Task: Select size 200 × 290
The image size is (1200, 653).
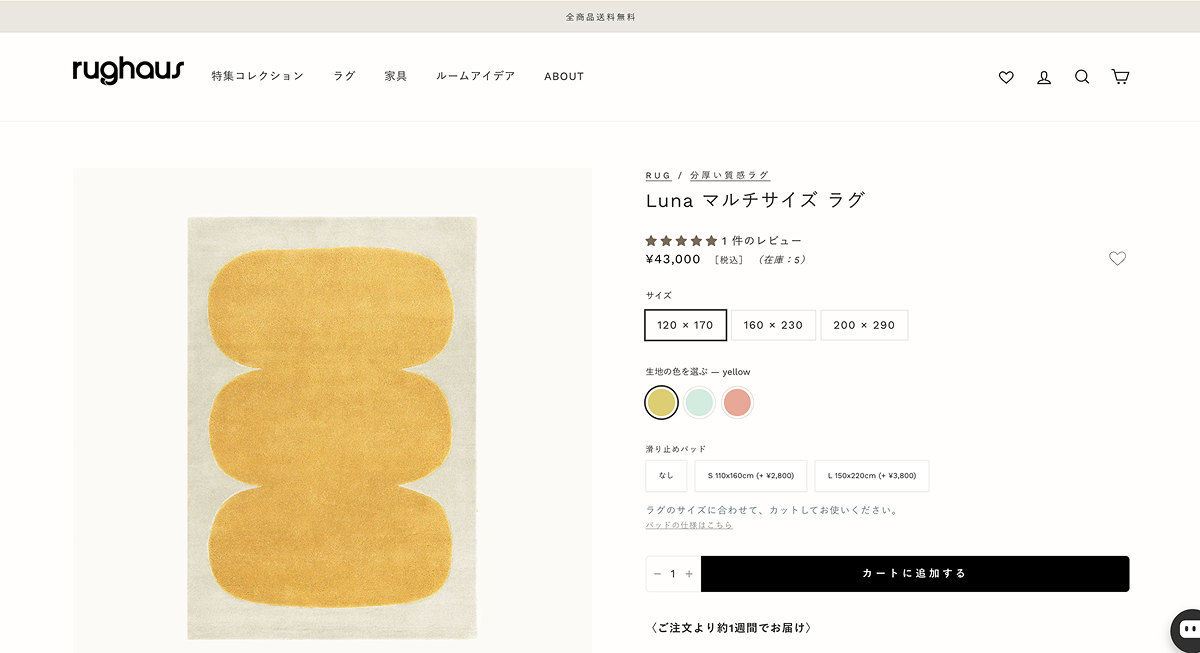Action: point(864,325)
